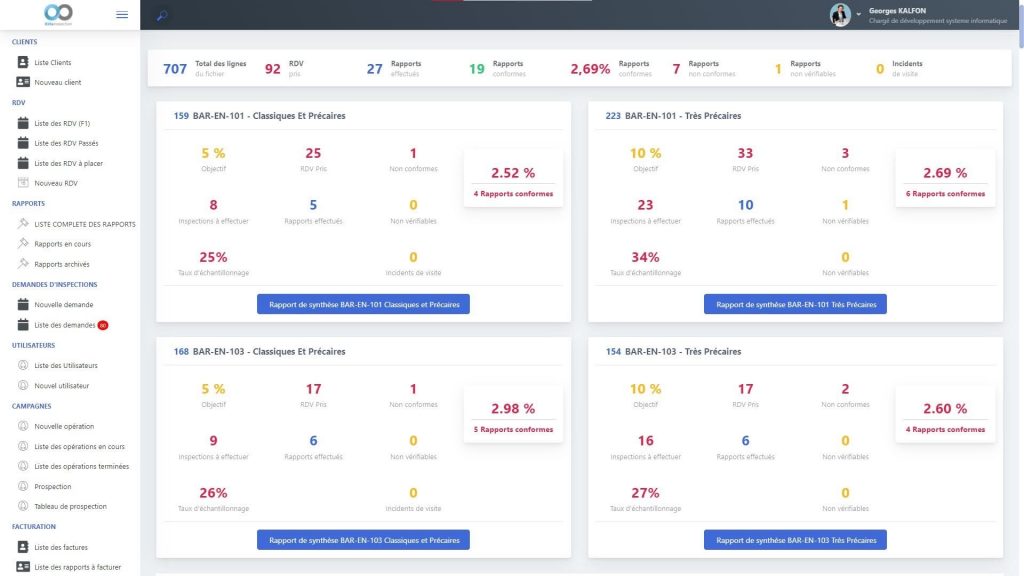Click the Liste des factures icon
This screenshot has width=1024, height=576.
point(24,547)
